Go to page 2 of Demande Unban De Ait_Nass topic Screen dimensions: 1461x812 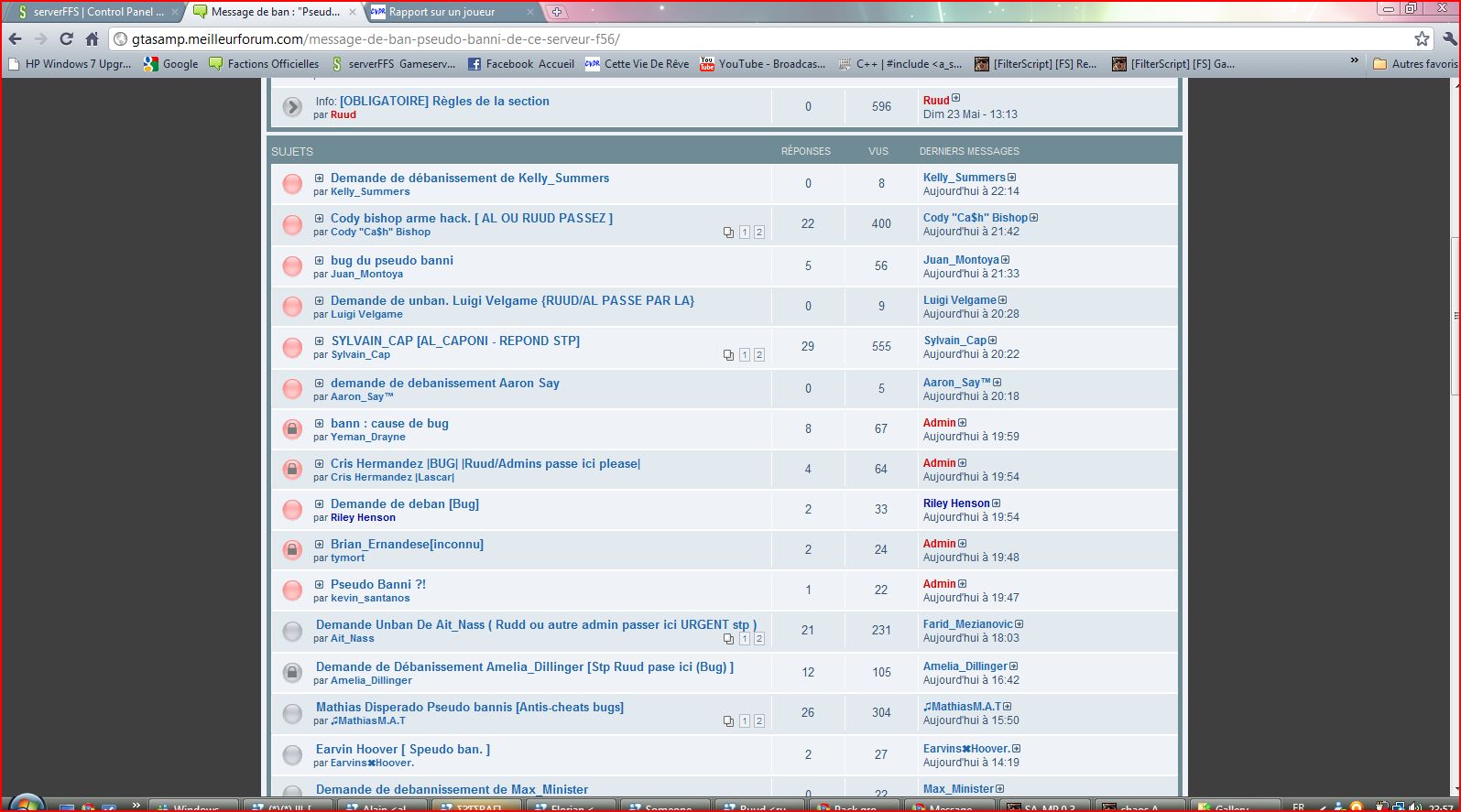[758, 639]
